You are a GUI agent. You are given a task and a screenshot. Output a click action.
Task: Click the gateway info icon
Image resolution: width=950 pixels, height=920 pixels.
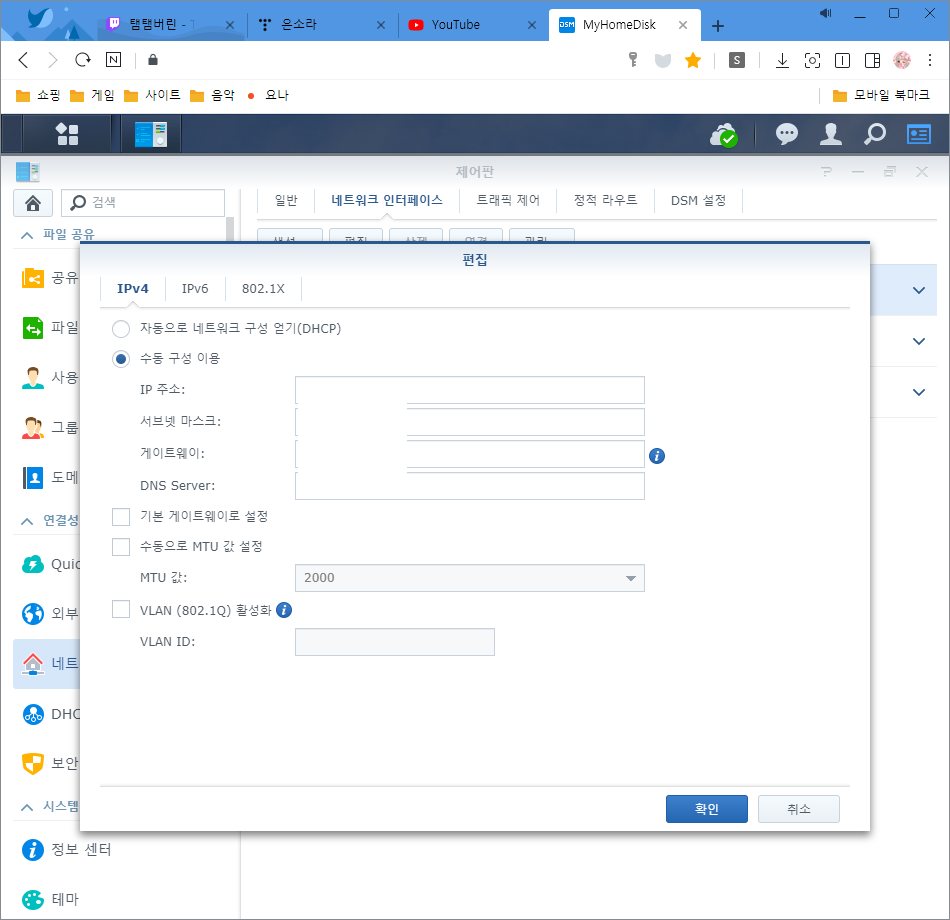[x=657, y=456]
